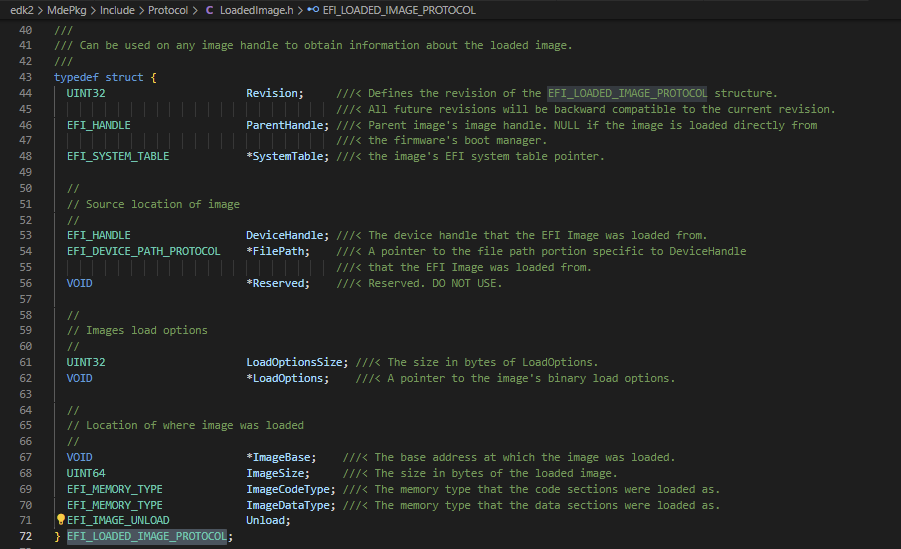This screenshot has width=901, height=549.
Task: Click EFI_SYSTEM_TABLE type name
Action: (118, 156)
